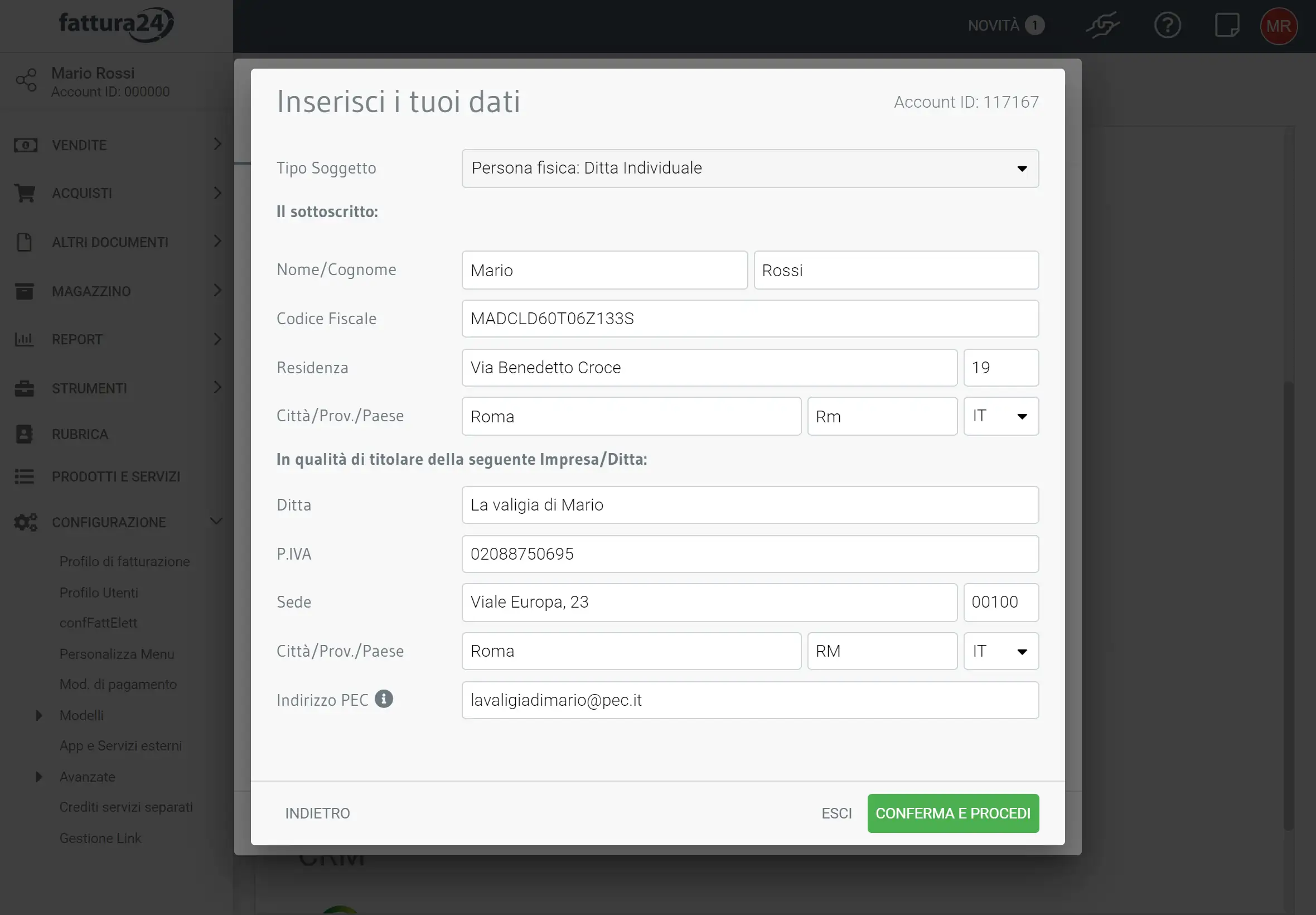Expand the ACQUISTI menu chevron
This screenshot has height=915, width=1316.
tap(217, 192)
